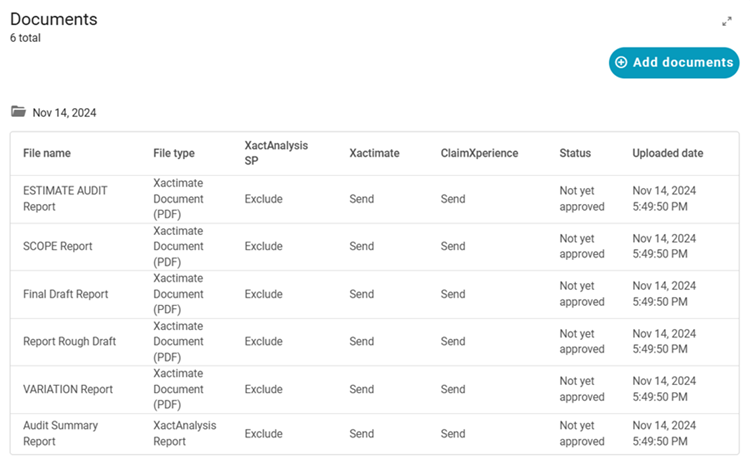Click the Status column header
750x464 pixels.
pyautogui.click(x=575, y=153)
